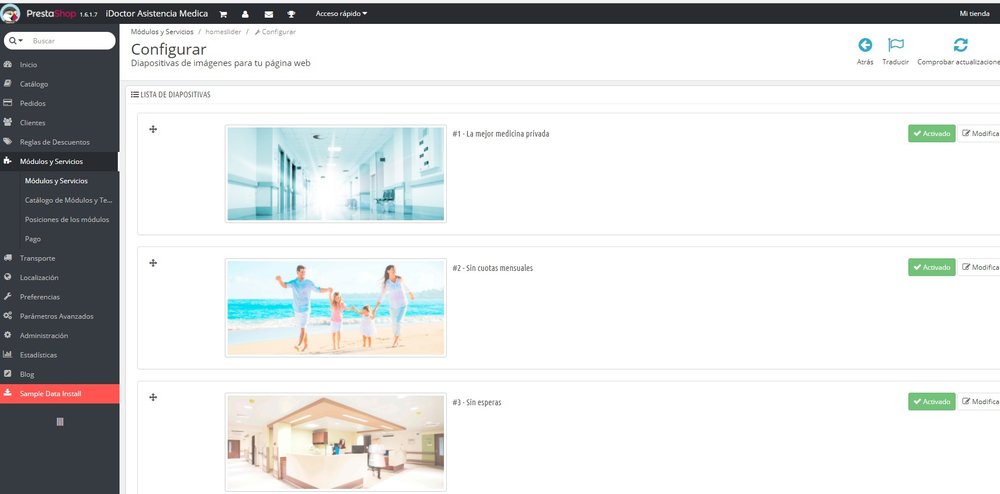Click Comprobar actualizaciones refresh icon

[960, 45]
